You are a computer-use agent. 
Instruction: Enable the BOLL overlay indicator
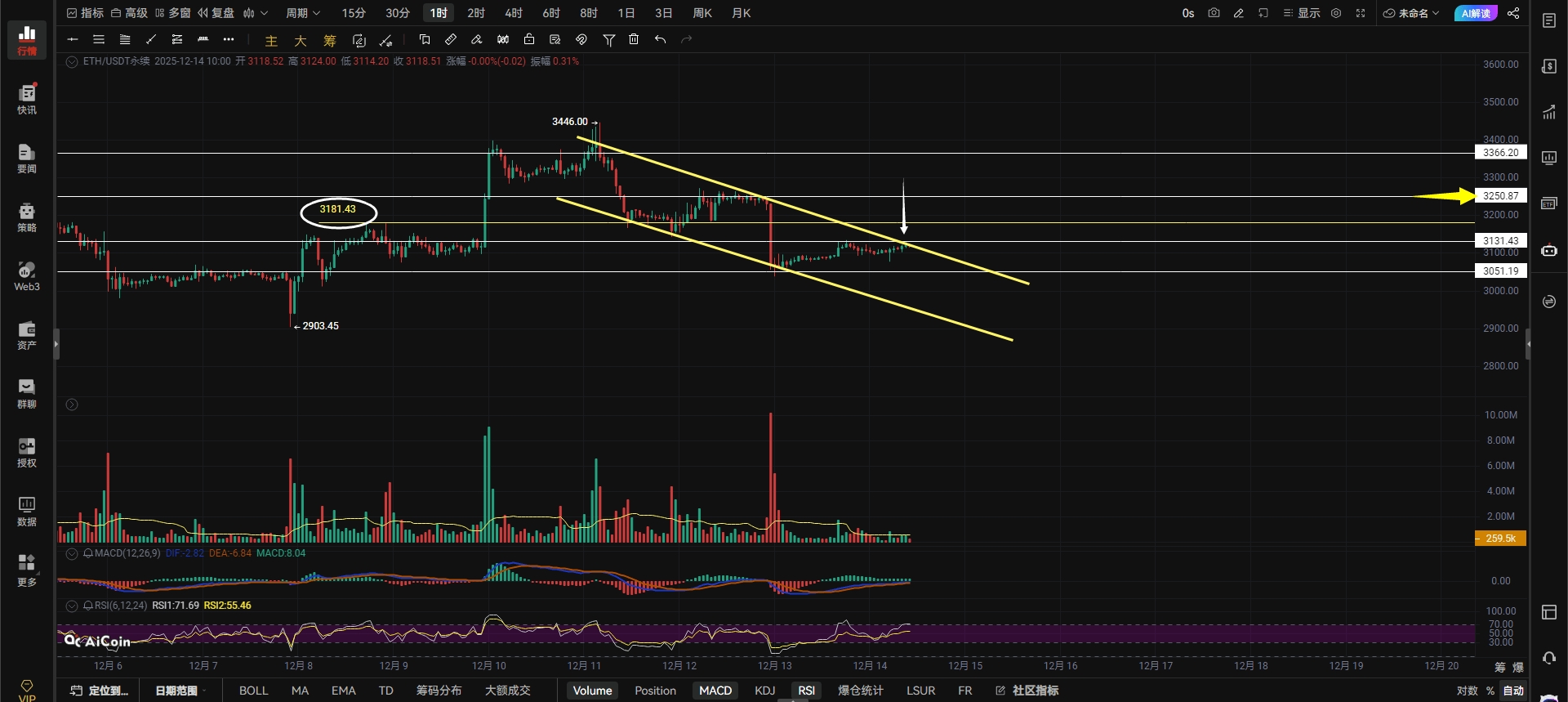253,691
